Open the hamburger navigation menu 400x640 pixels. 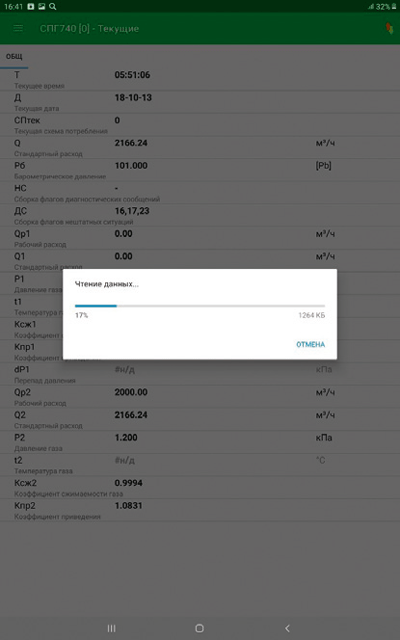pyautogui.click(x=18, y=29)
